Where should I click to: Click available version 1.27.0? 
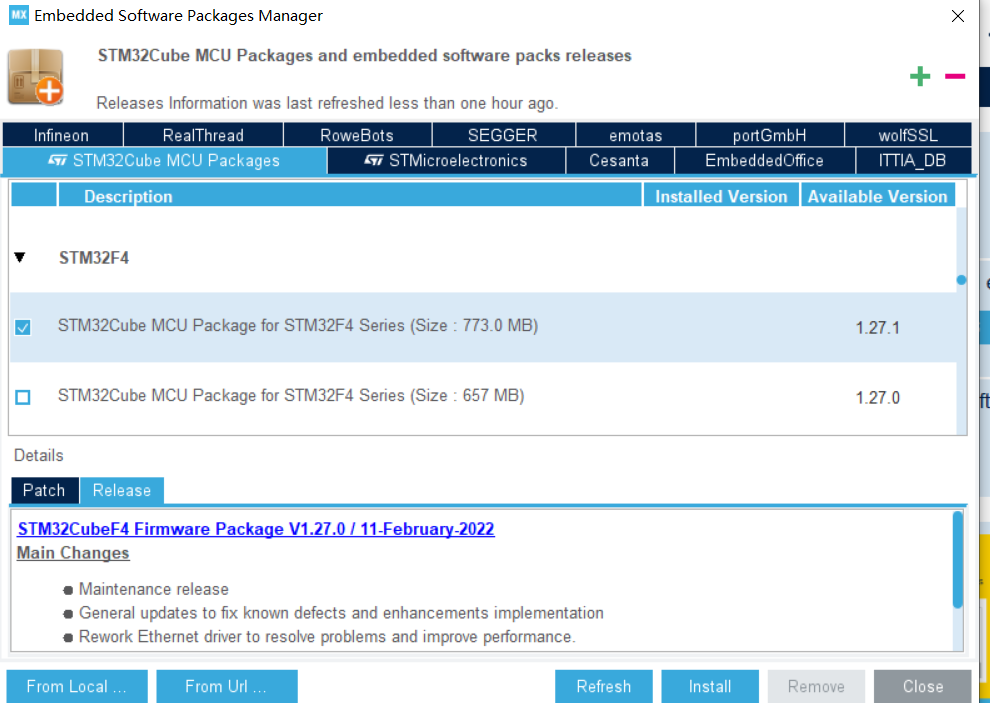pos(878,398)
